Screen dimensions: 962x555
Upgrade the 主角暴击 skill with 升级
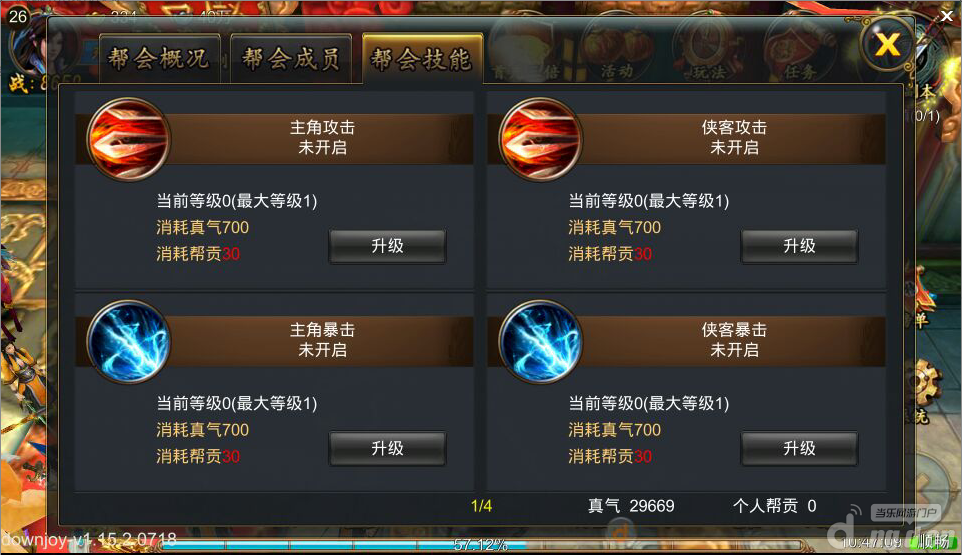[x=387, y=448]
